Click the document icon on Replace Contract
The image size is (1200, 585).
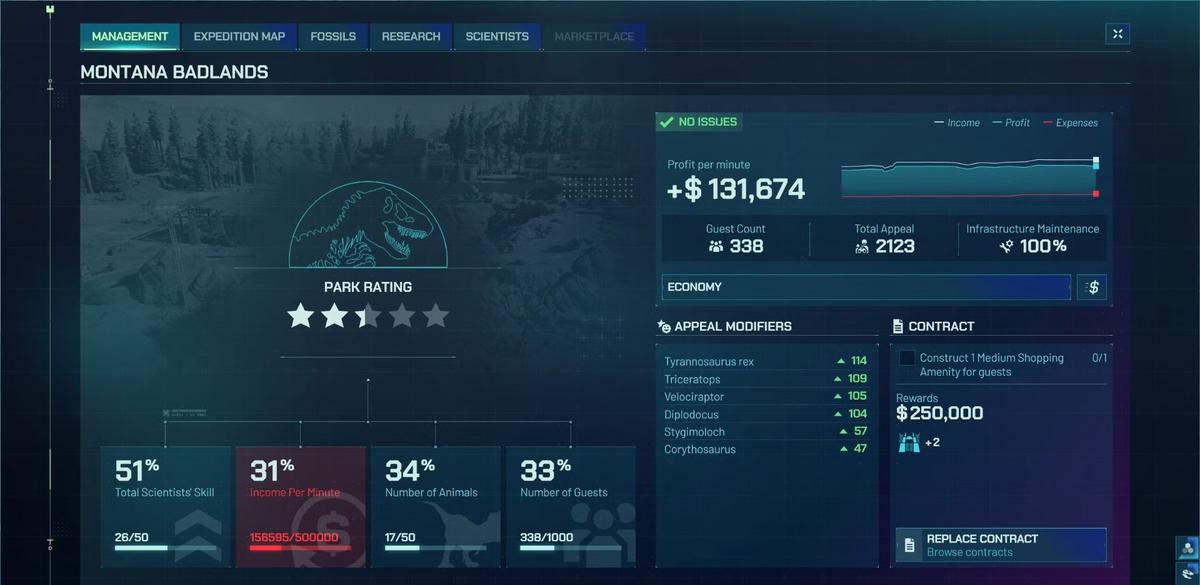pos(909,545)
